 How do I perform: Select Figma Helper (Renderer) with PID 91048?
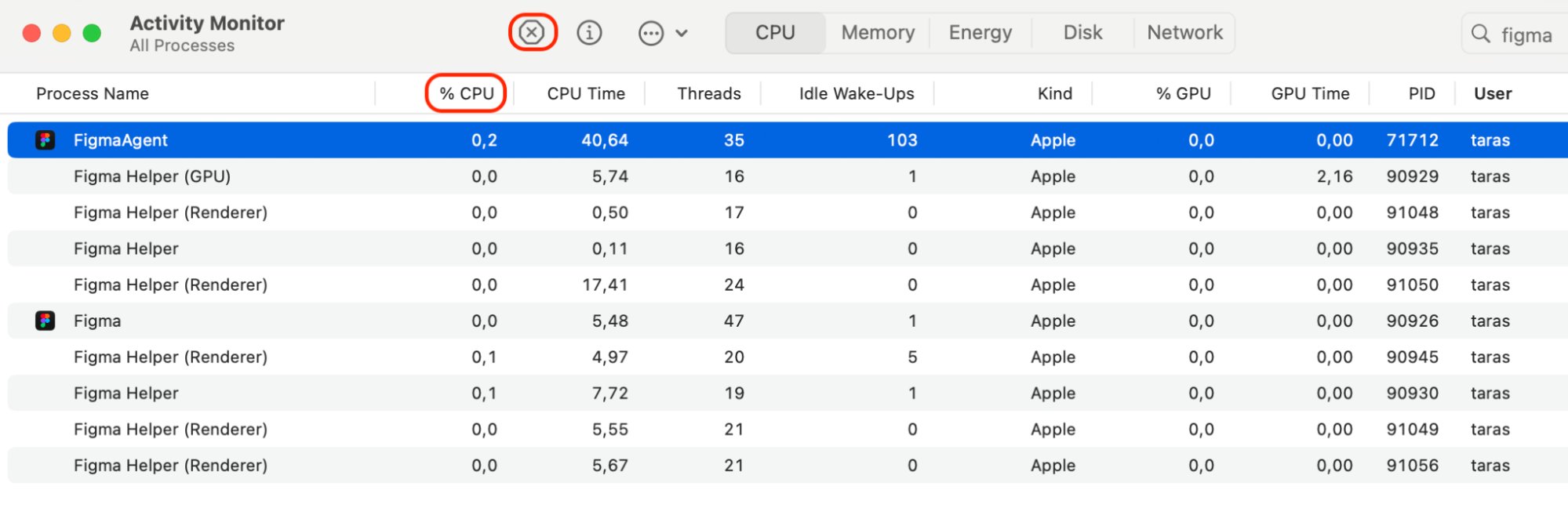tap(788, 212)
